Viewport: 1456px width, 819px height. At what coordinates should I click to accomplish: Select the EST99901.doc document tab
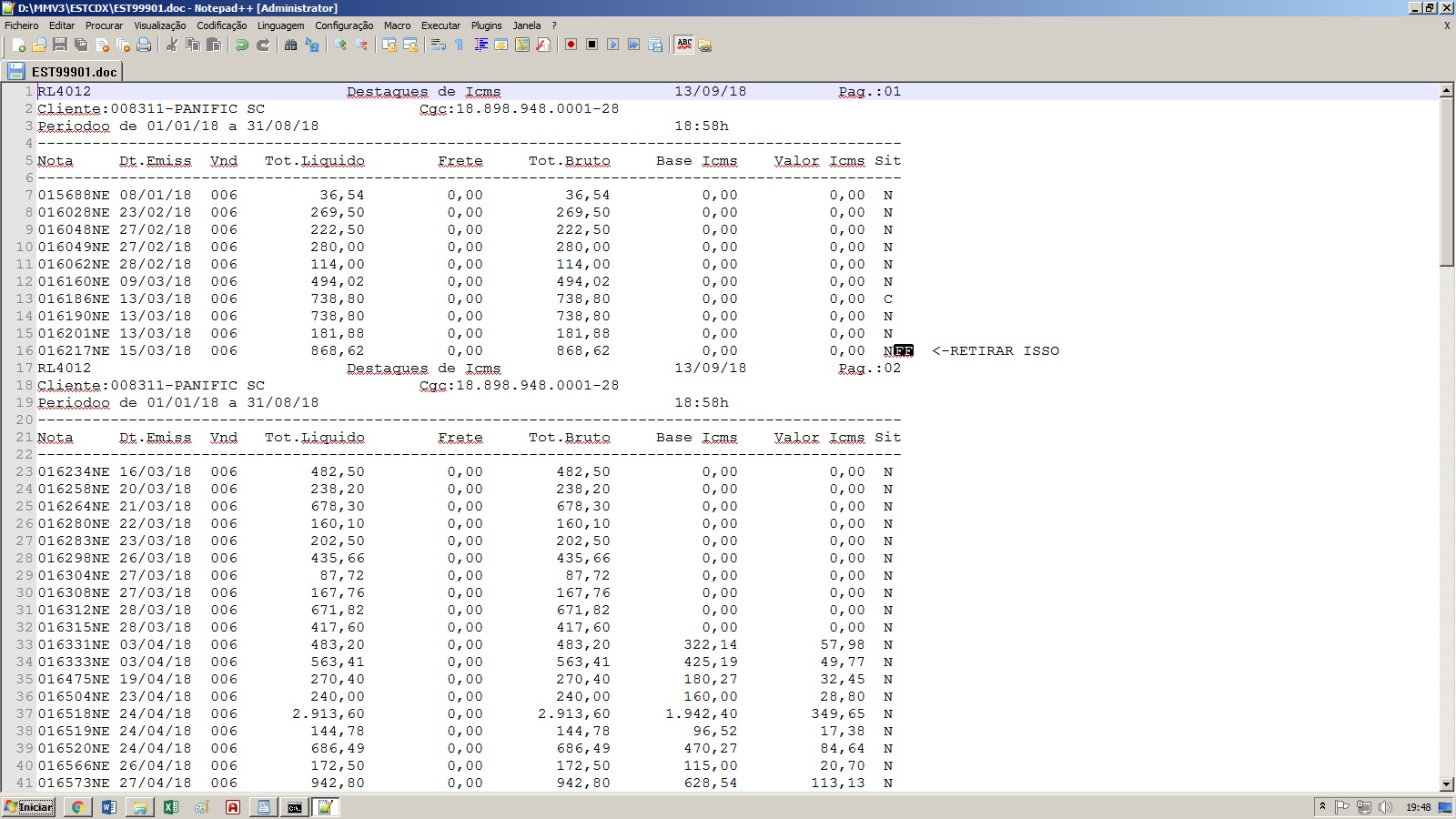(x=64, y=71)
